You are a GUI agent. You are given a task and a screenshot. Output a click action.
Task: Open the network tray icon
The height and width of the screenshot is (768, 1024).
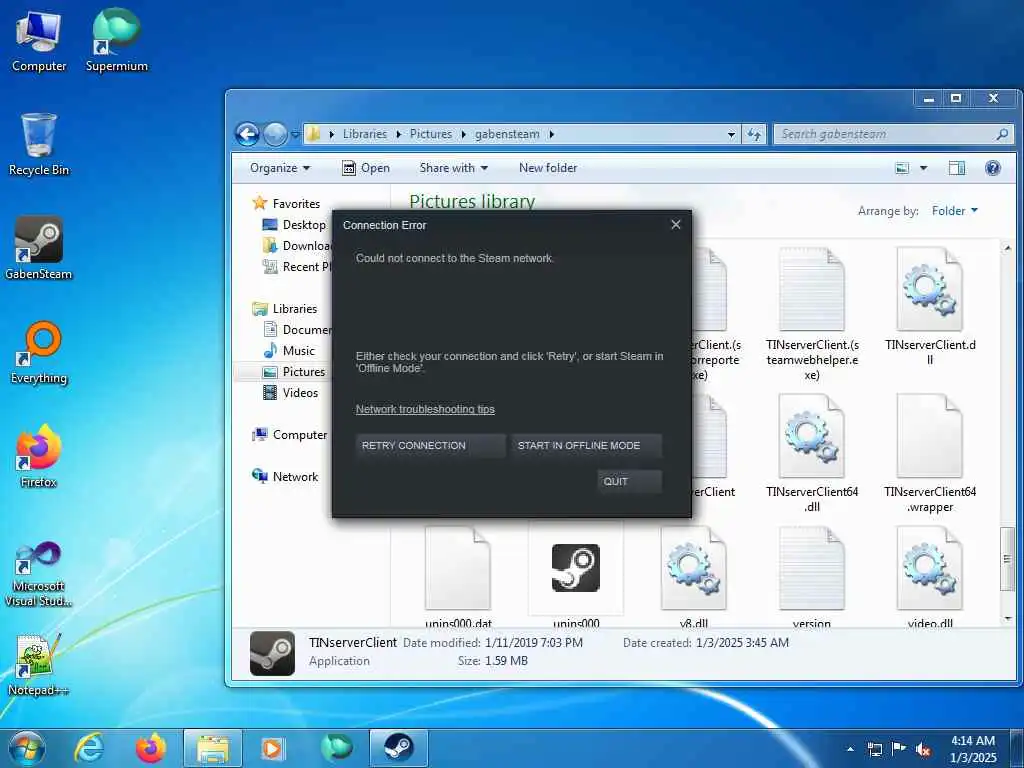point(874,749)
